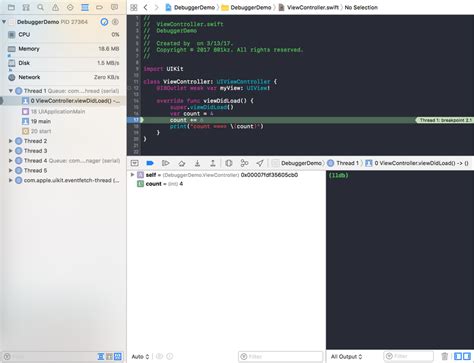Go back in editor history
Viewport: 474px width, 363px height.
point(145,7)
